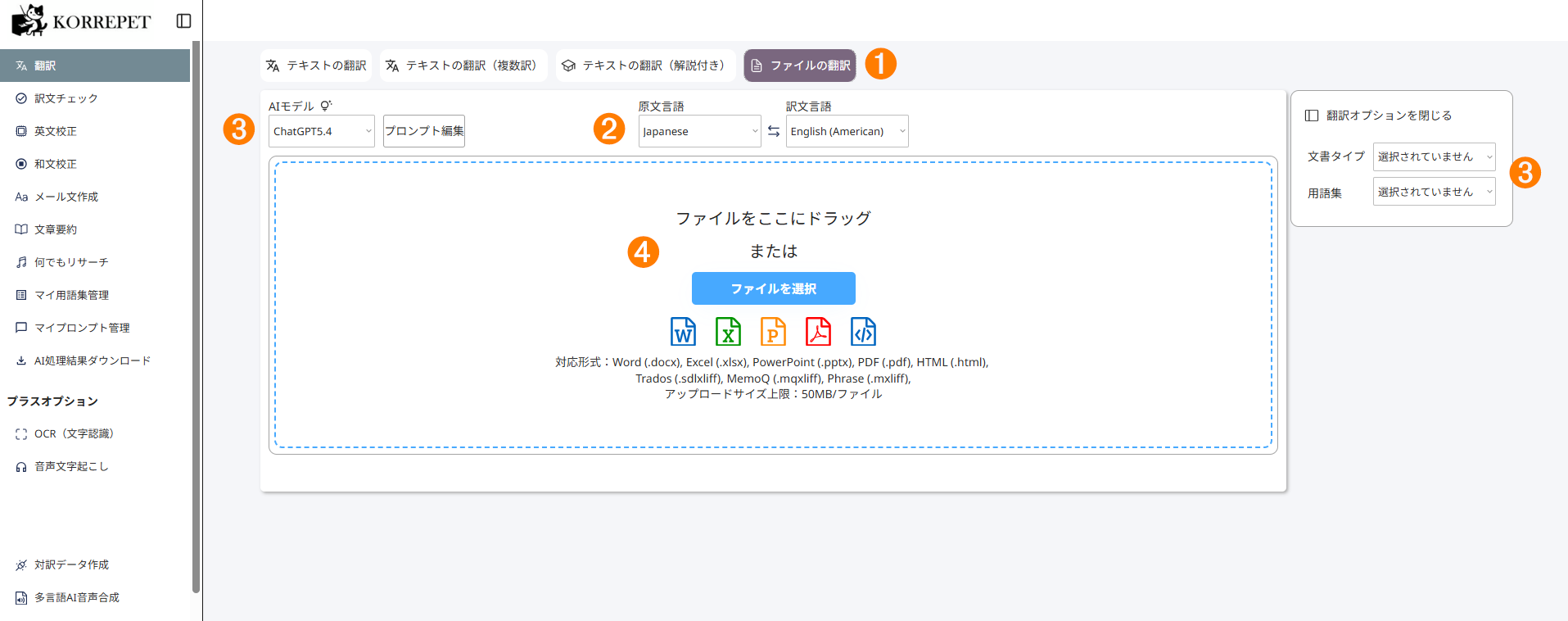Click the HTML code file icon

coord(864,332)
